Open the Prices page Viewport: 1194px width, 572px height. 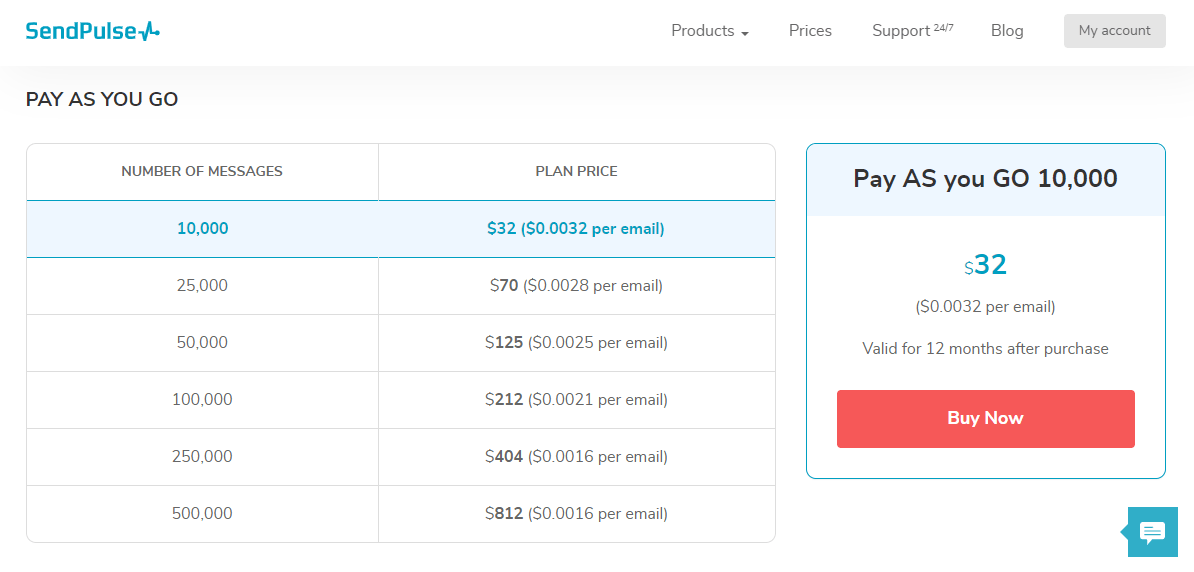coord(810,31)
